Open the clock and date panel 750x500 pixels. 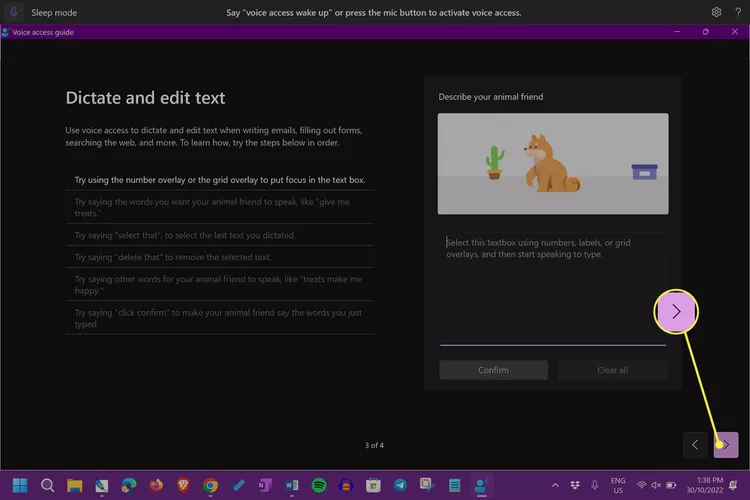click(x=705, y=485)
